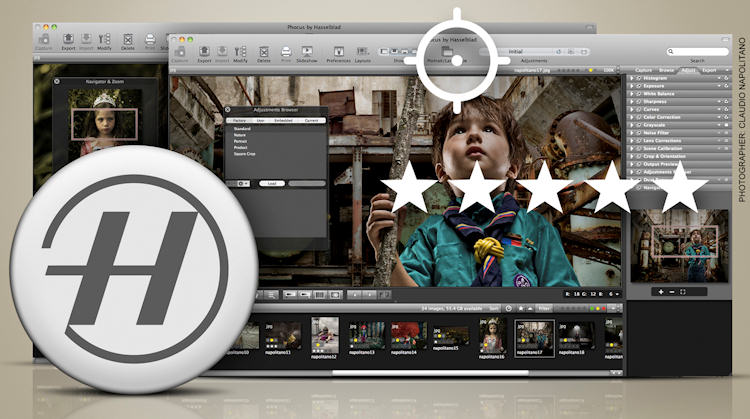
Task: Filter by yellow color label
Action: (598, 309)
